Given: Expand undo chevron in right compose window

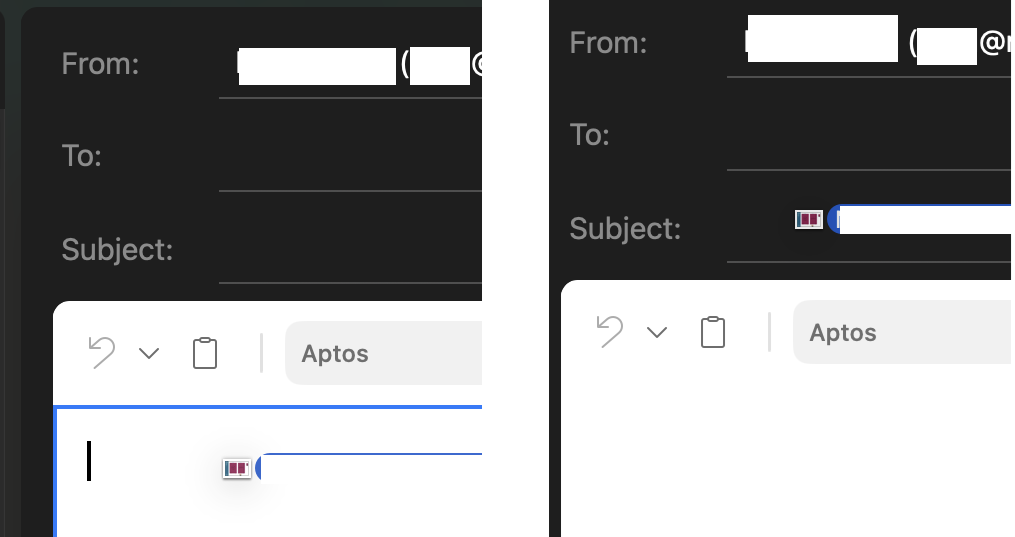Looking at the screenshot, I should click(657, 332).
